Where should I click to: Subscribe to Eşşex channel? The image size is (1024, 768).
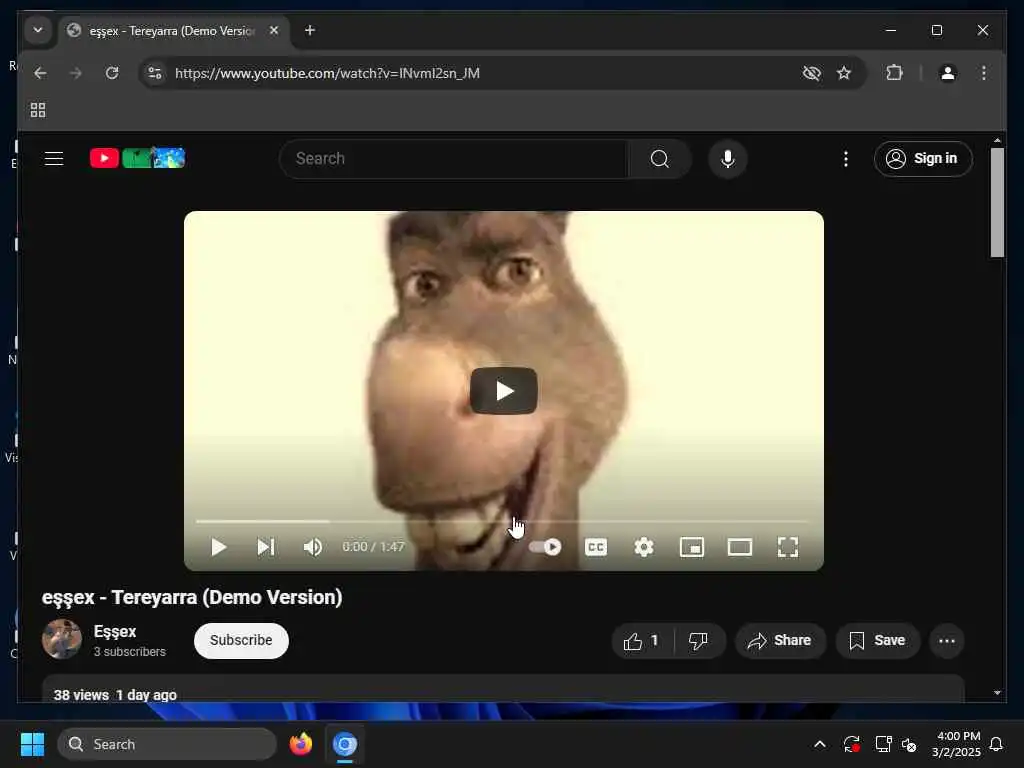(x=241, y=640)
